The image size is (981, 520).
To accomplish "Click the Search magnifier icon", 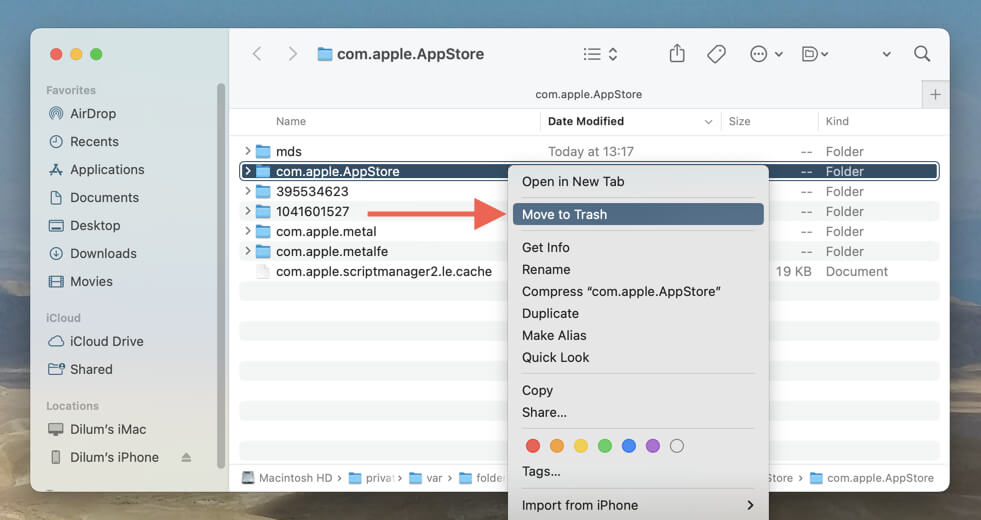I will point(922,54).
